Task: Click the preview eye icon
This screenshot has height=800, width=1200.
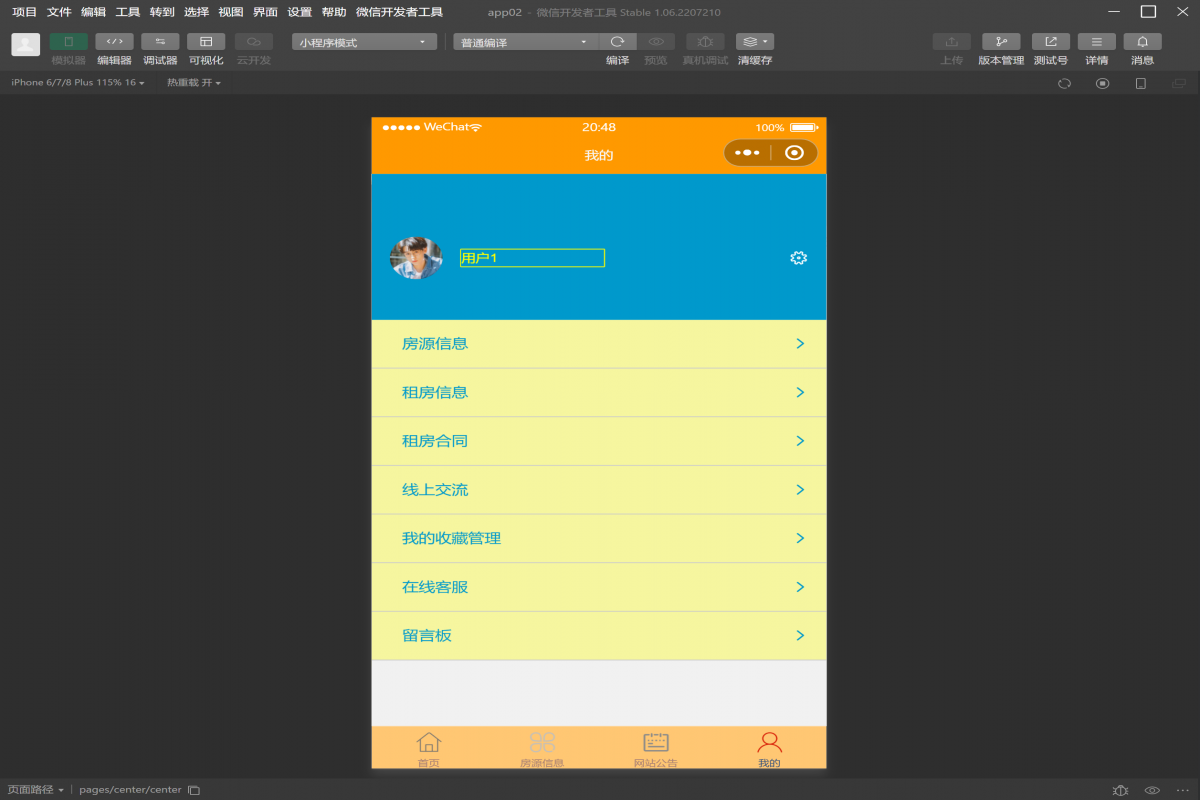Action: pos(656,42)
